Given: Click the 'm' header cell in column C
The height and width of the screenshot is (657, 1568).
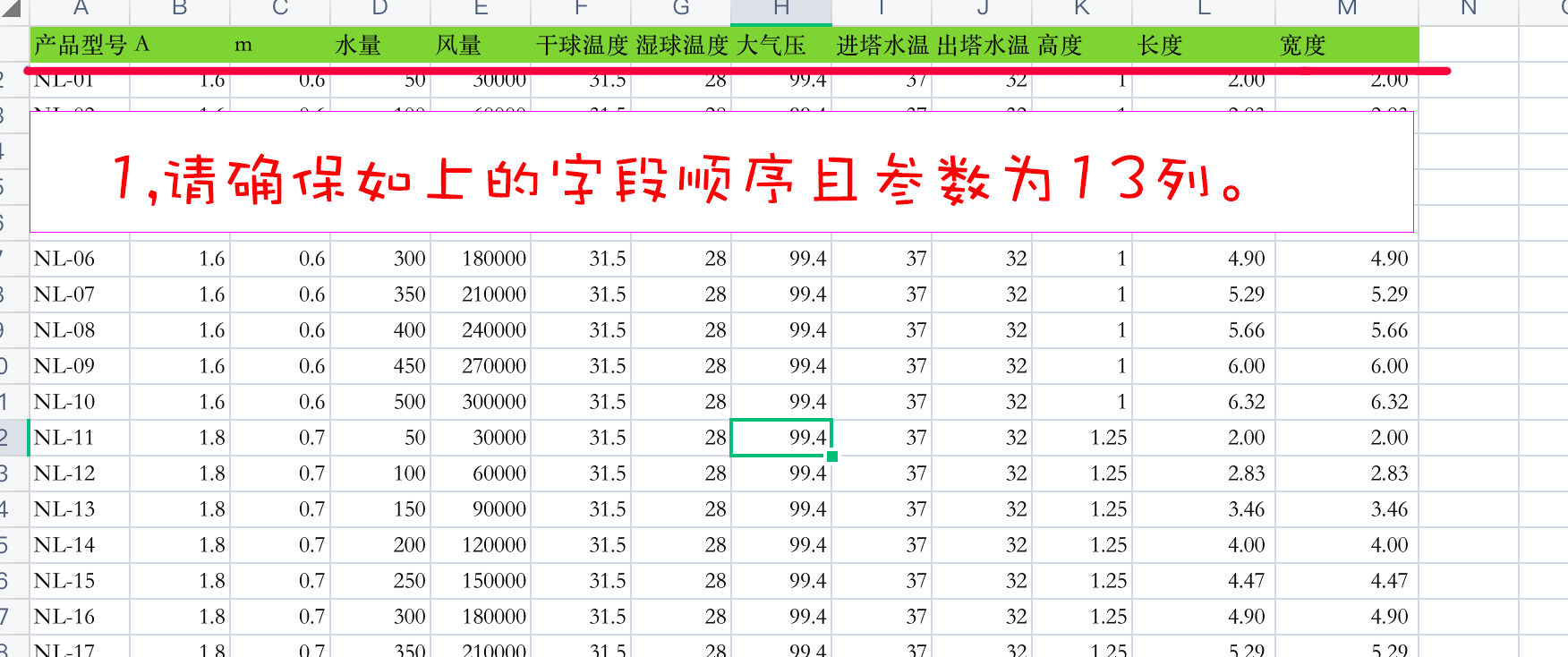Looking at the screenshot, I should pyautogui.click(x=280, y=45).
